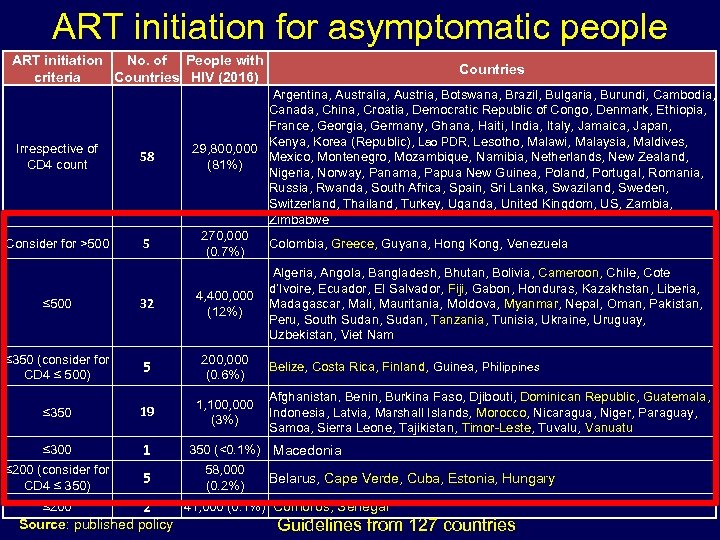Click the "Countries" column header
The image size is (720, 540).
[492, 69]
